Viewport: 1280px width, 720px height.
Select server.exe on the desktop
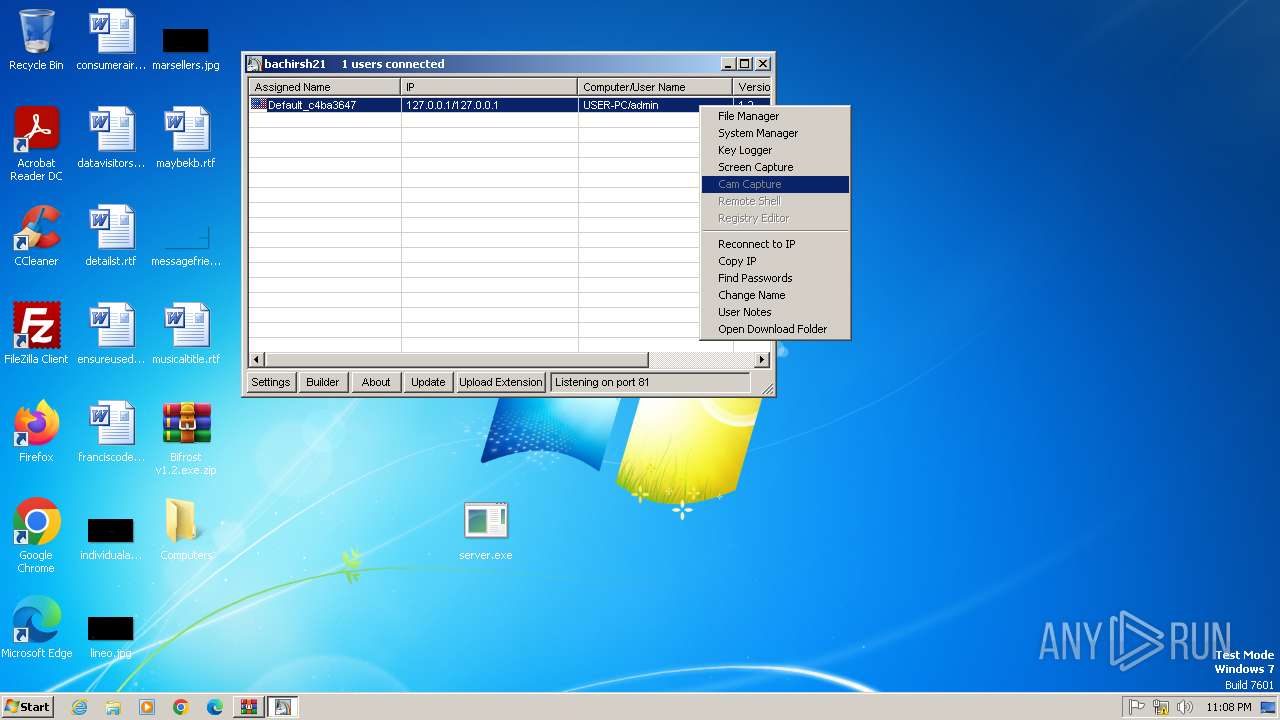[x=486, y=532]
